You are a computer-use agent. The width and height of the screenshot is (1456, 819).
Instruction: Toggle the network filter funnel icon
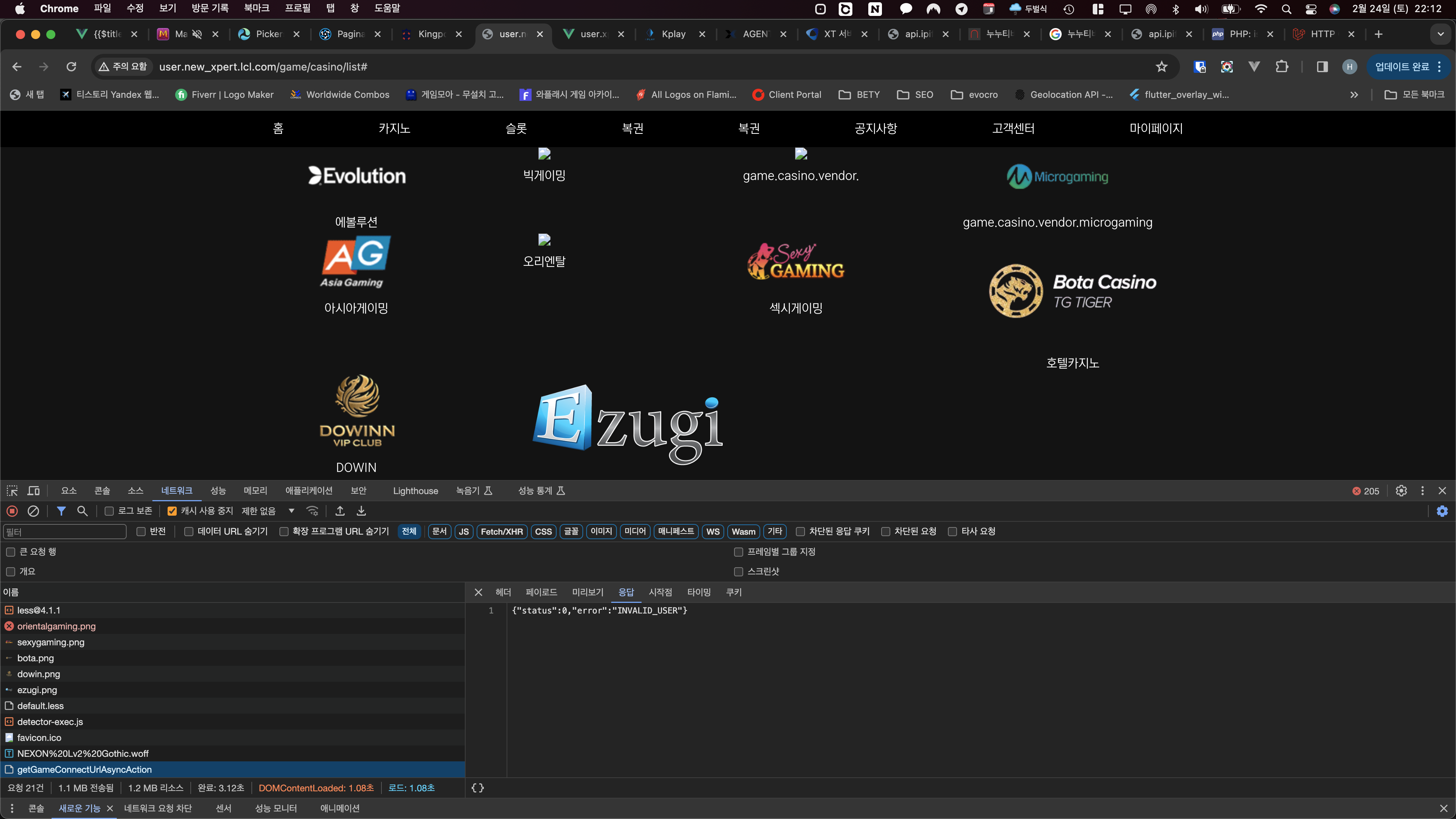pyautogui.click(x=61, y=511)
